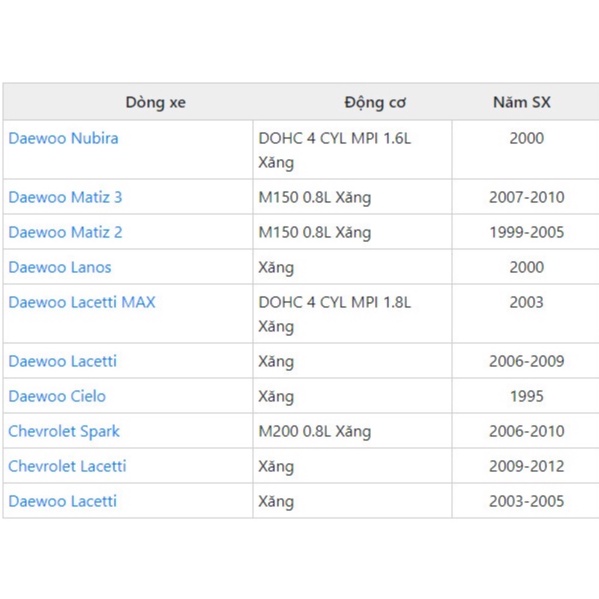Click 'Xăng' cell in the 2006-2009 row

tap(352, 361)
